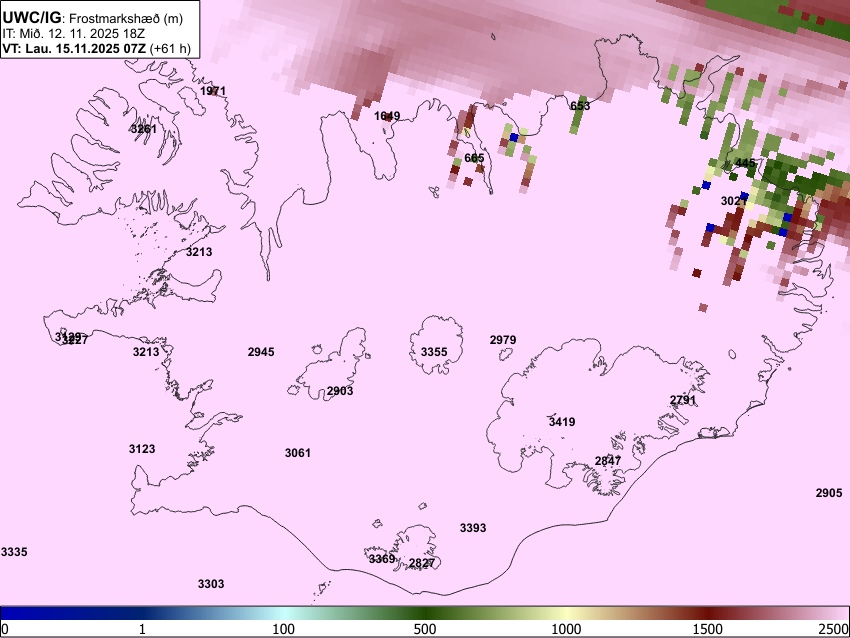Select the '2500' legend label
This screenshot has height=638, width=850.
pos(834,629)
